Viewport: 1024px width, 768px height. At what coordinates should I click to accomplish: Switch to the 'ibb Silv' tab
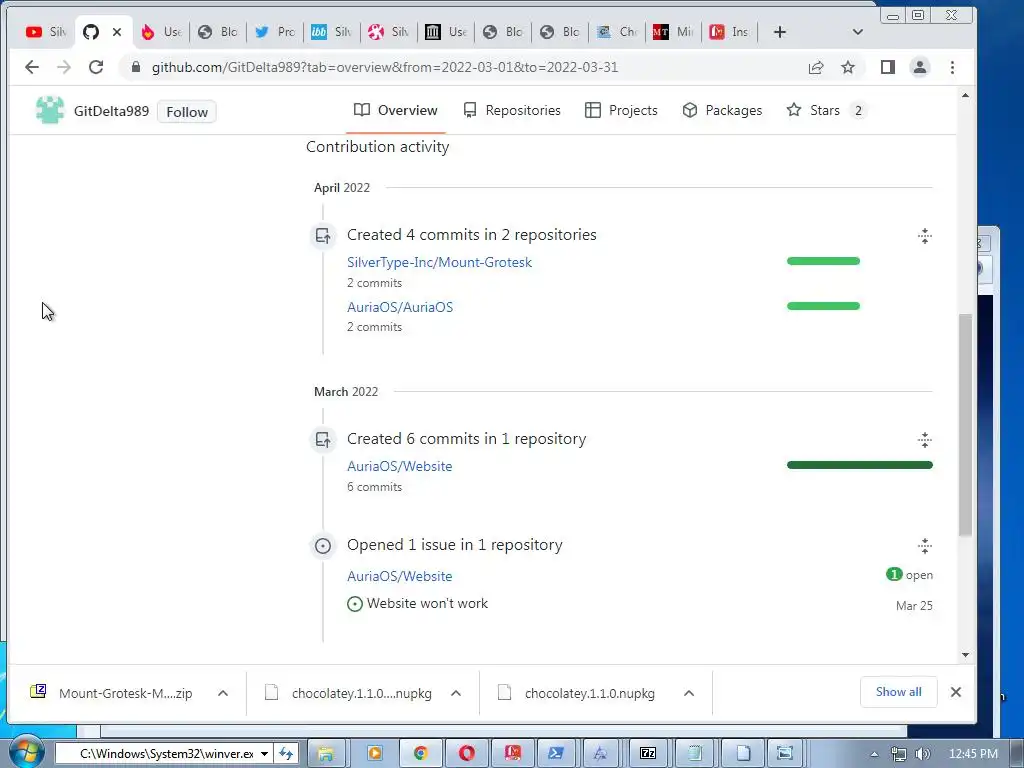pyautogui.click(x=331, y=31)
